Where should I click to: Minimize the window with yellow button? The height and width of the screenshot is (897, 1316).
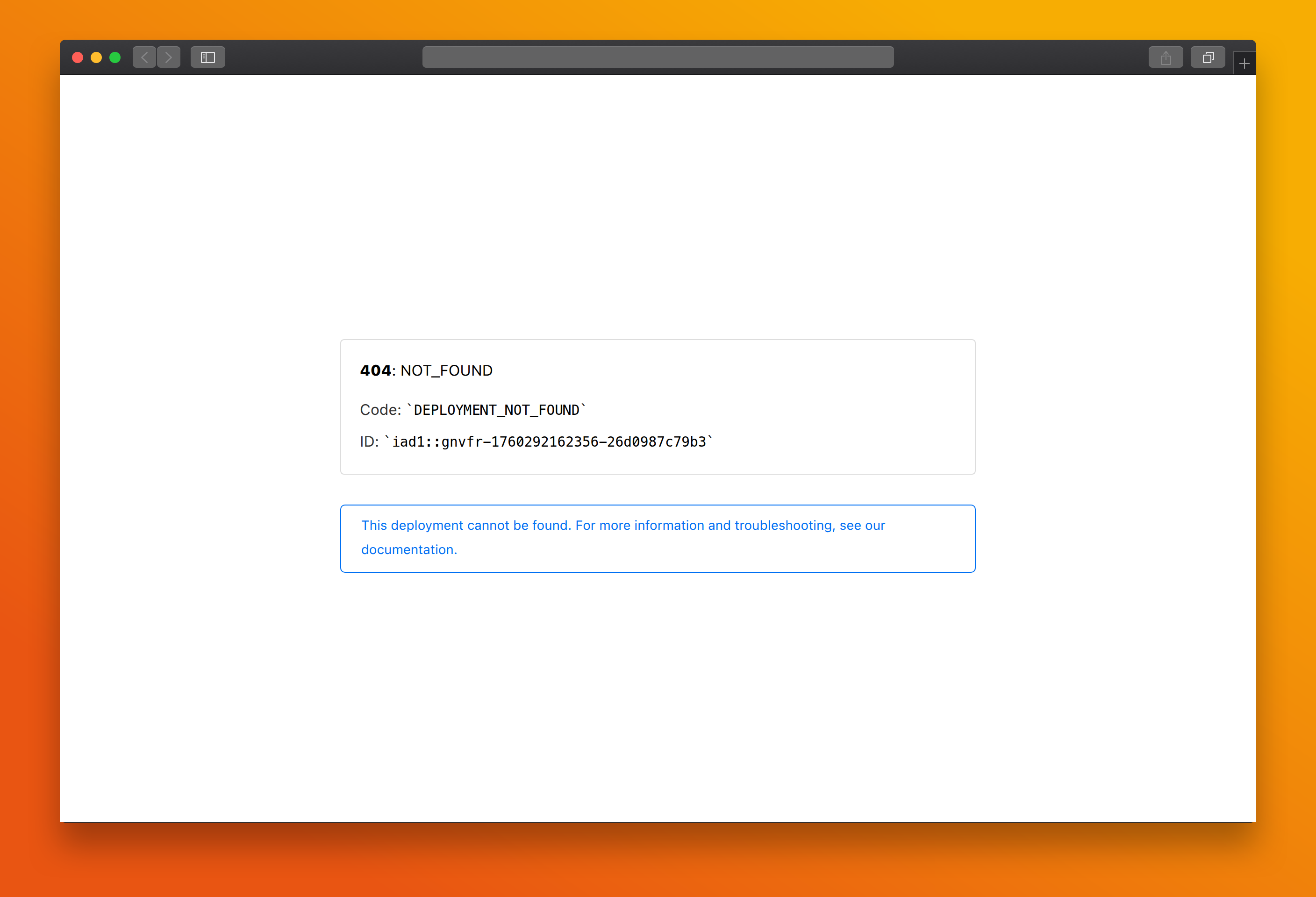point(96,57)
